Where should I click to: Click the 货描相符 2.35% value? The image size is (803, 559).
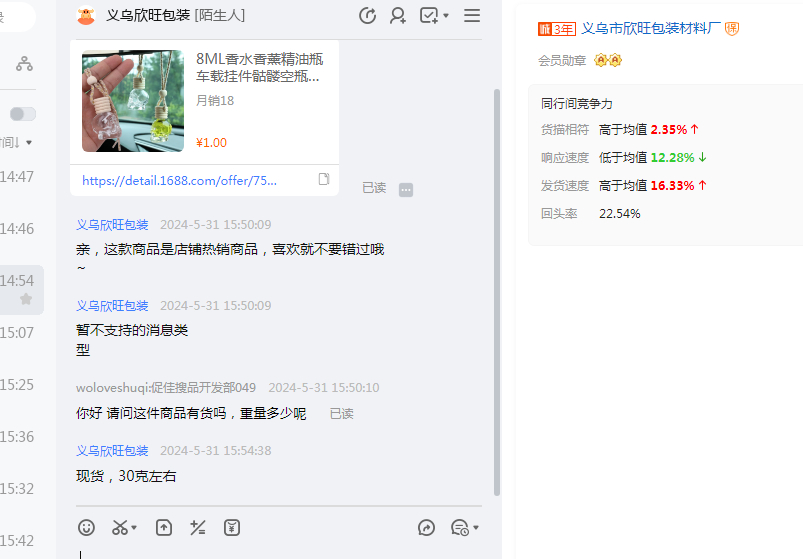[x=669, y=130]
